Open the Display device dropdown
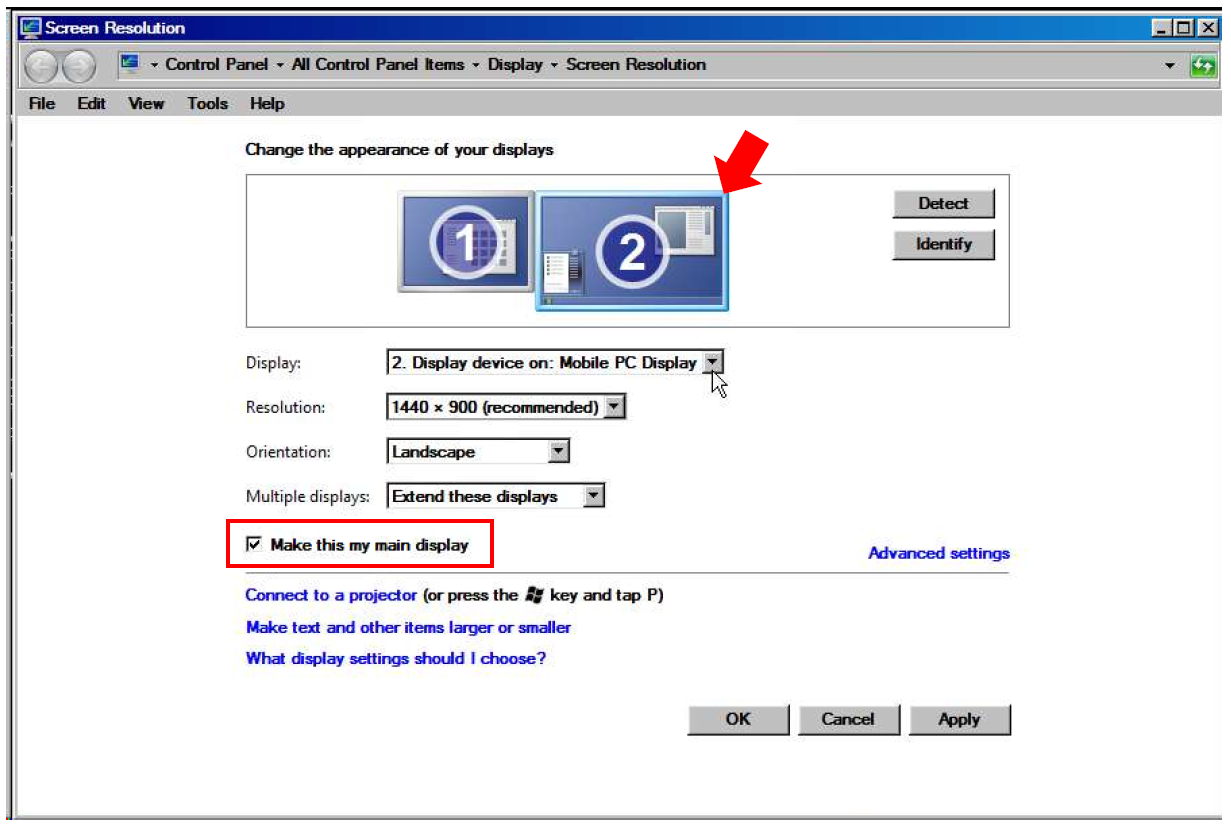Image resolution: width=1231 pixels, height=829 pixels. tap(712, 363)
